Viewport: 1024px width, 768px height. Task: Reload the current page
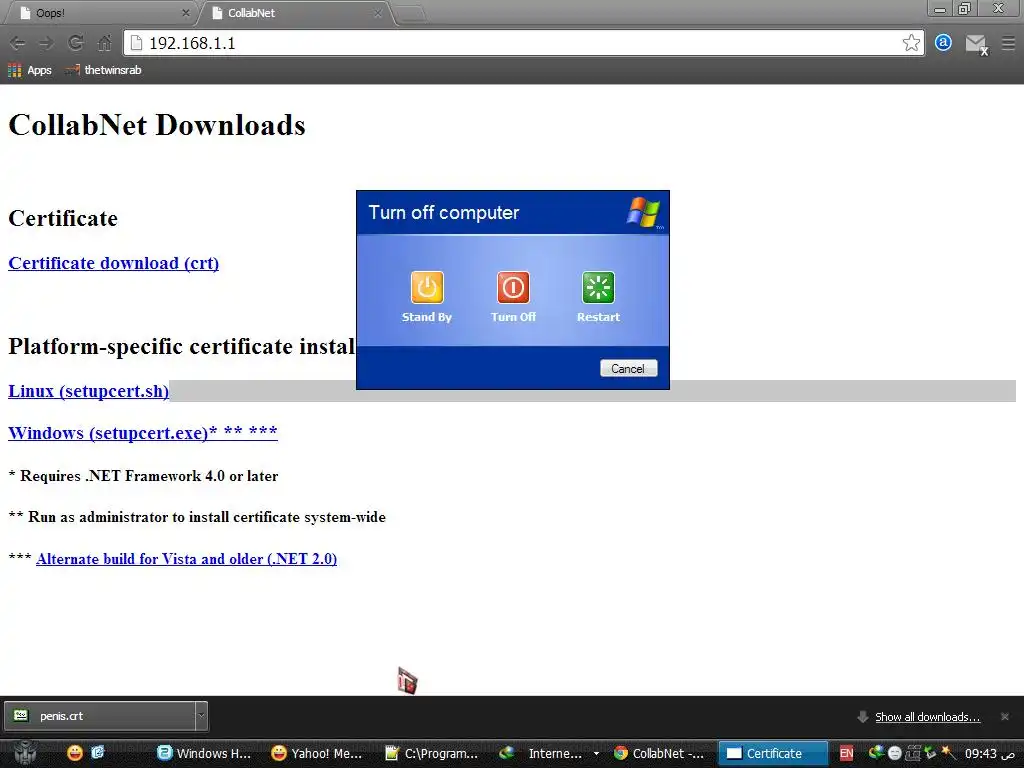76,43
